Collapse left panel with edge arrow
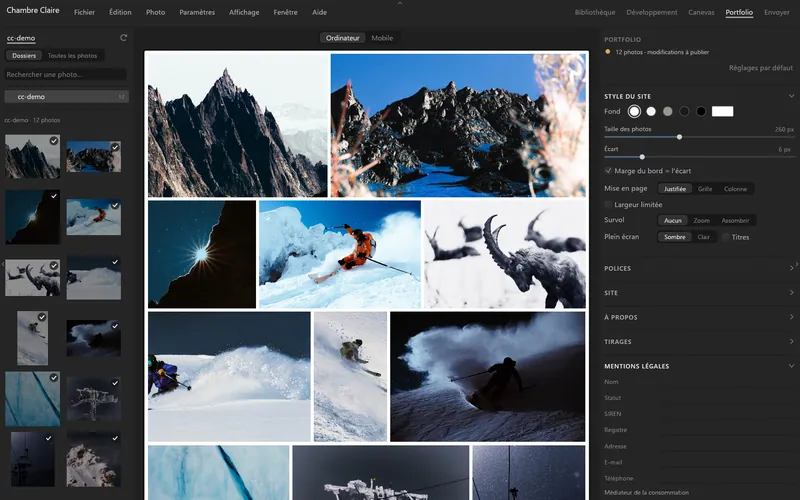Image resolution: width=800 pixels, height=500 pixels. click(2, 264)
